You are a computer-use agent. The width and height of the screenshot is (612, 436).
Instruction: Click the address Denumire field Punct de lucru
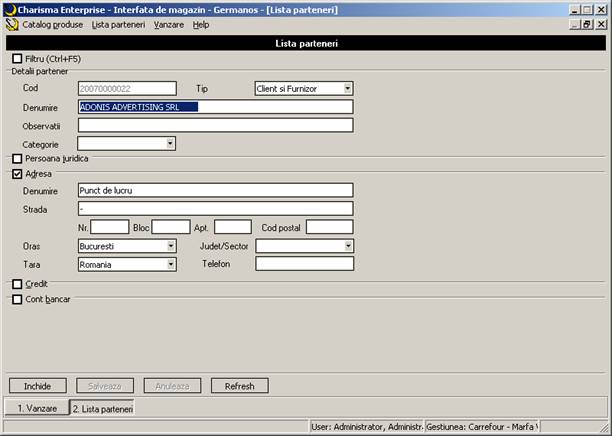pyautogui.click(x=215, y=190)
